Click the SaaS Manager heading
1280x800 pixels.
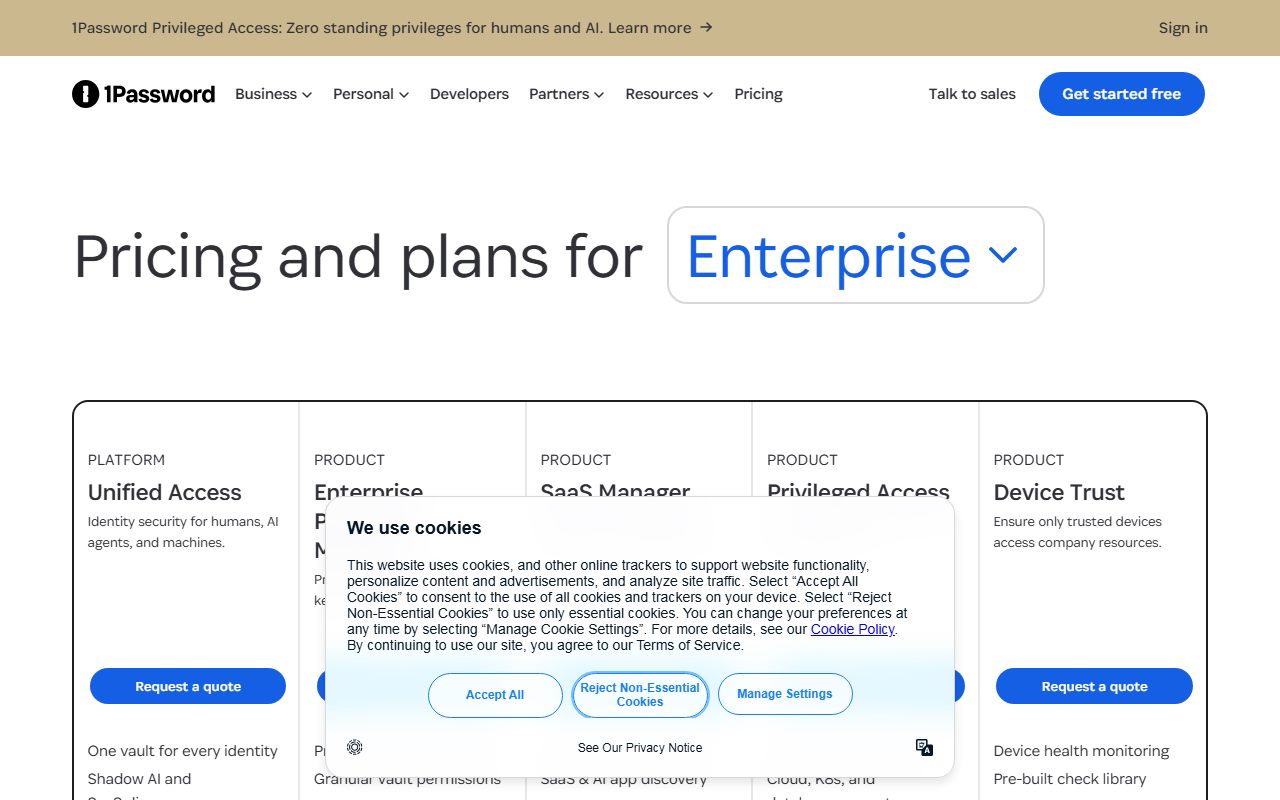(x=615, y=490)
